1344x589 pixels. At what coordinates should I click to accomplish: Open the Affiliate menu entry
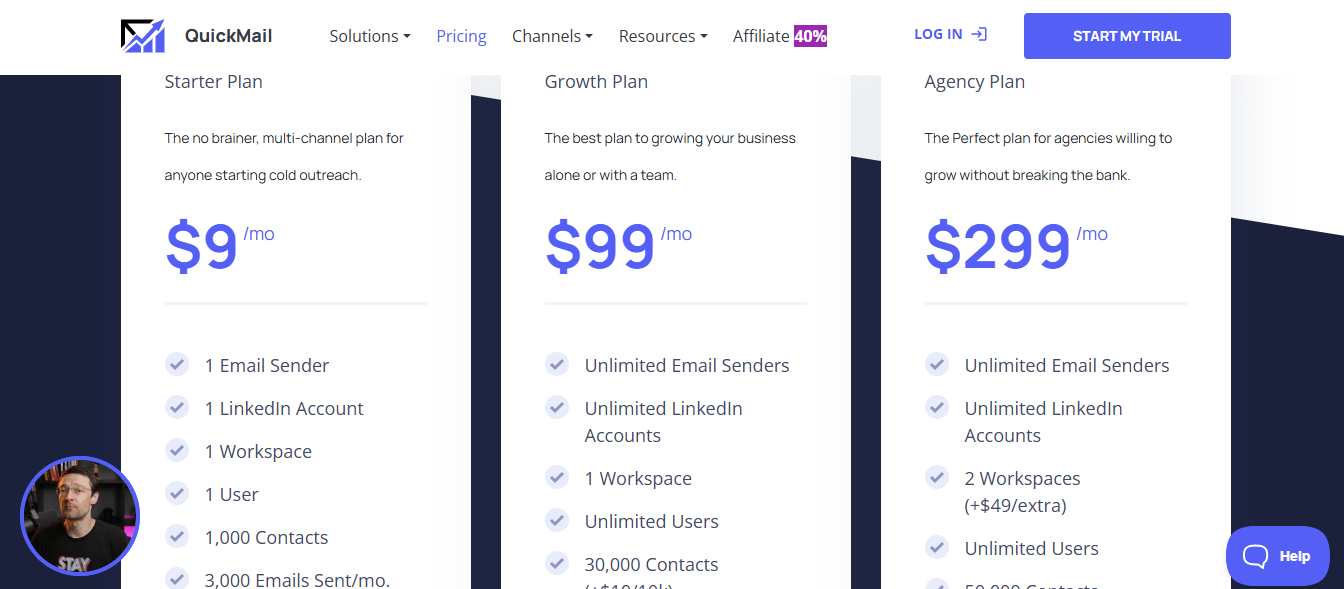[x=760, y=36]
